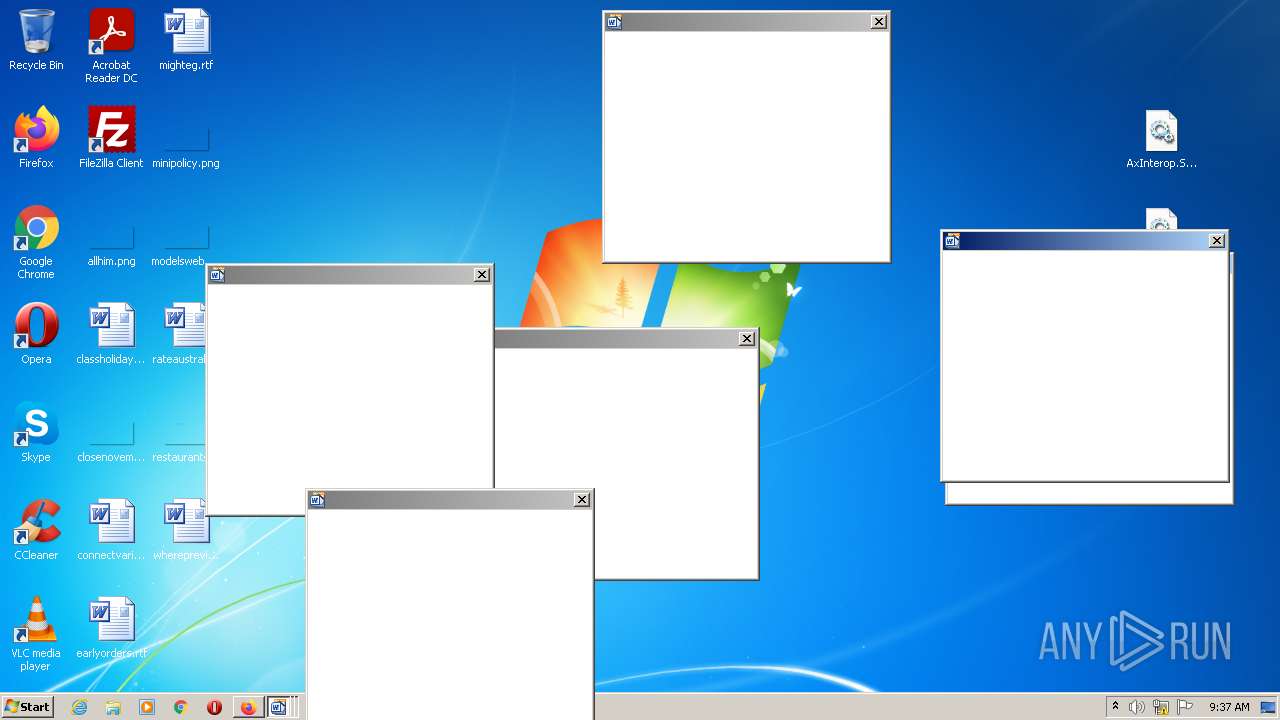Open the volume speaker tray icon
This screenshot has height=720, width=1280.
click(x=1137, y=707)
